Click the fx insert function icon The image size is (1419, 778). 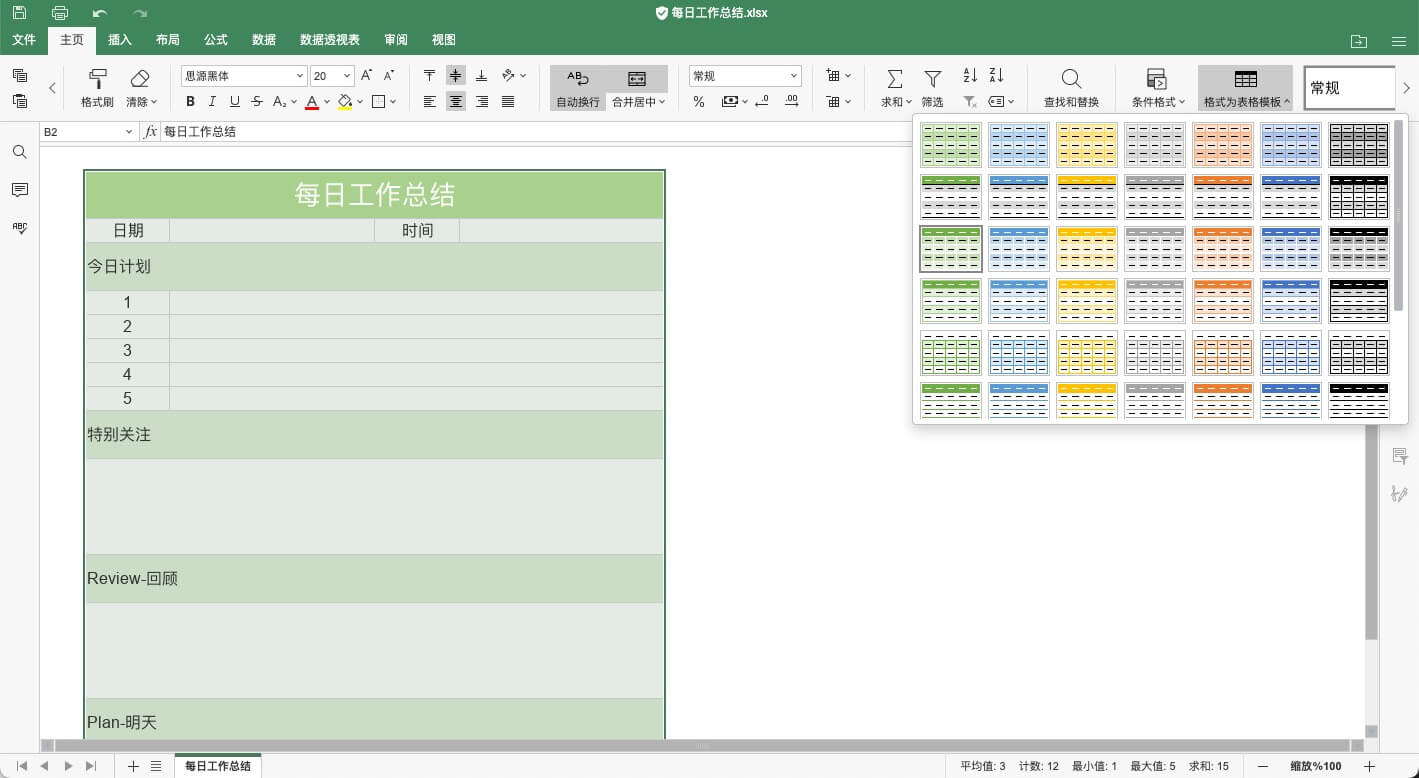(151, 132)
